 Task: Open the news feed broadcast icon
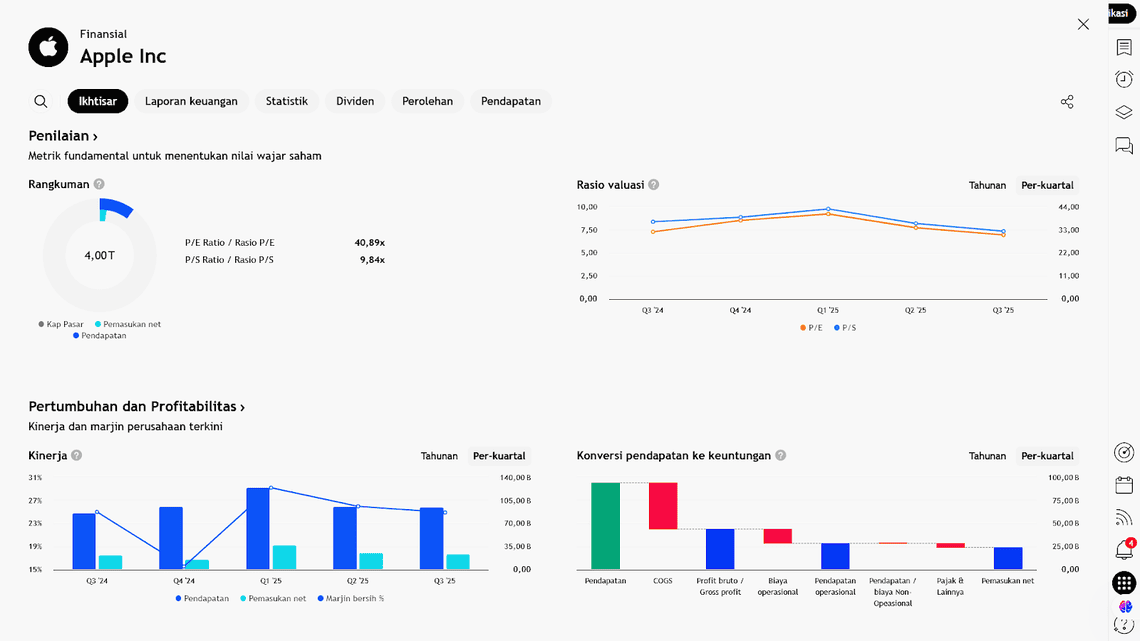coord(1124,518)
